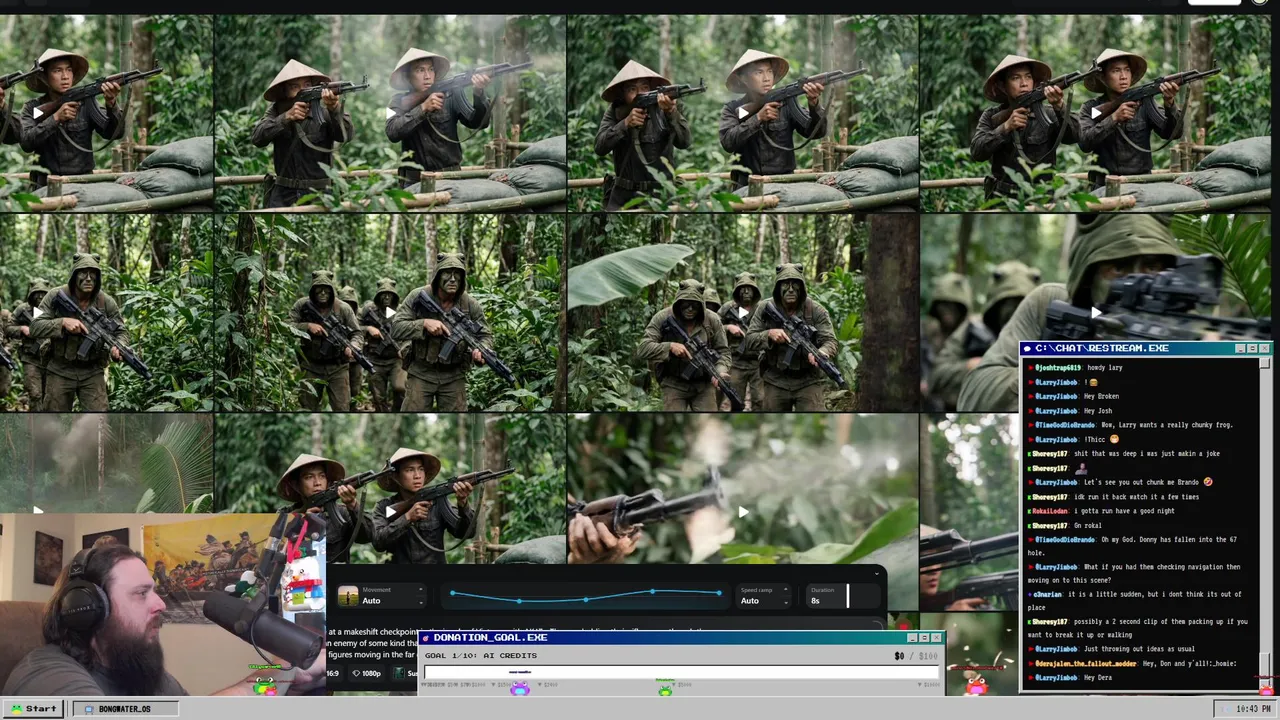This screenshot has width=1280, height=720.
Task: Play the muzzle-flash rifle close-up clip
Action: [x=742, y=512]
